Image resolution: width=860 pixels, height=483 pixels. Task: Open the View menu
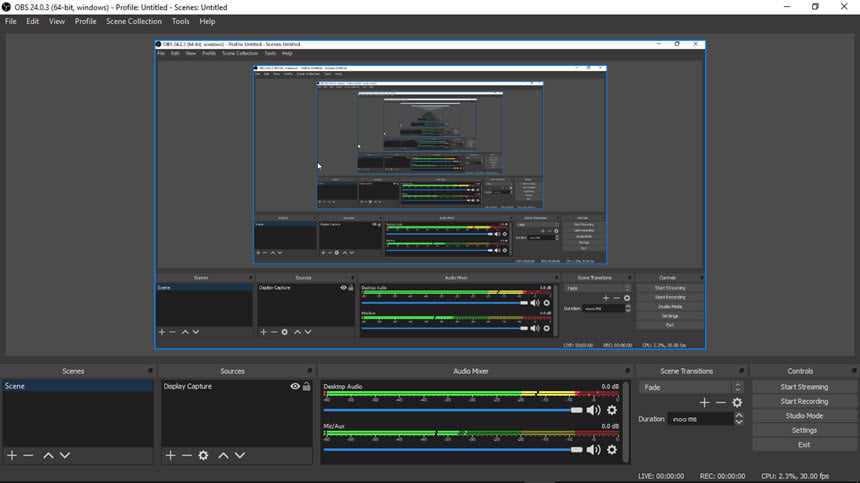click(x=56, y=21)
